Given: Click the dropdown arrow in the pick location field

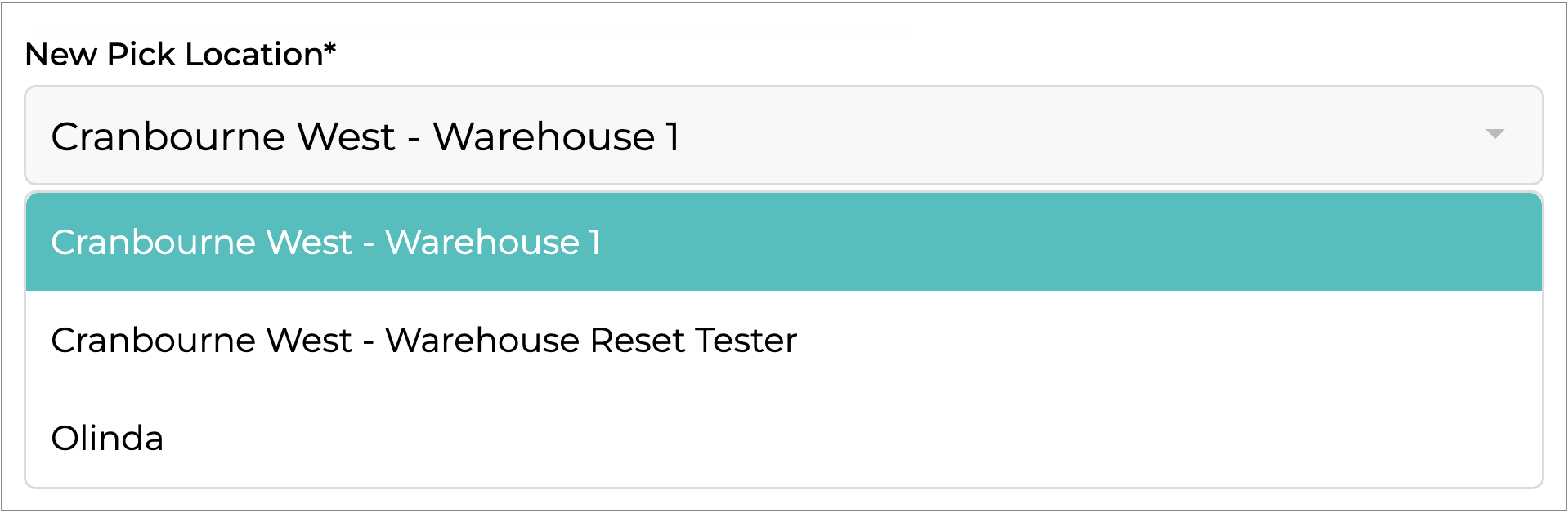Looking at the screenshot, I should point(1494,134).
